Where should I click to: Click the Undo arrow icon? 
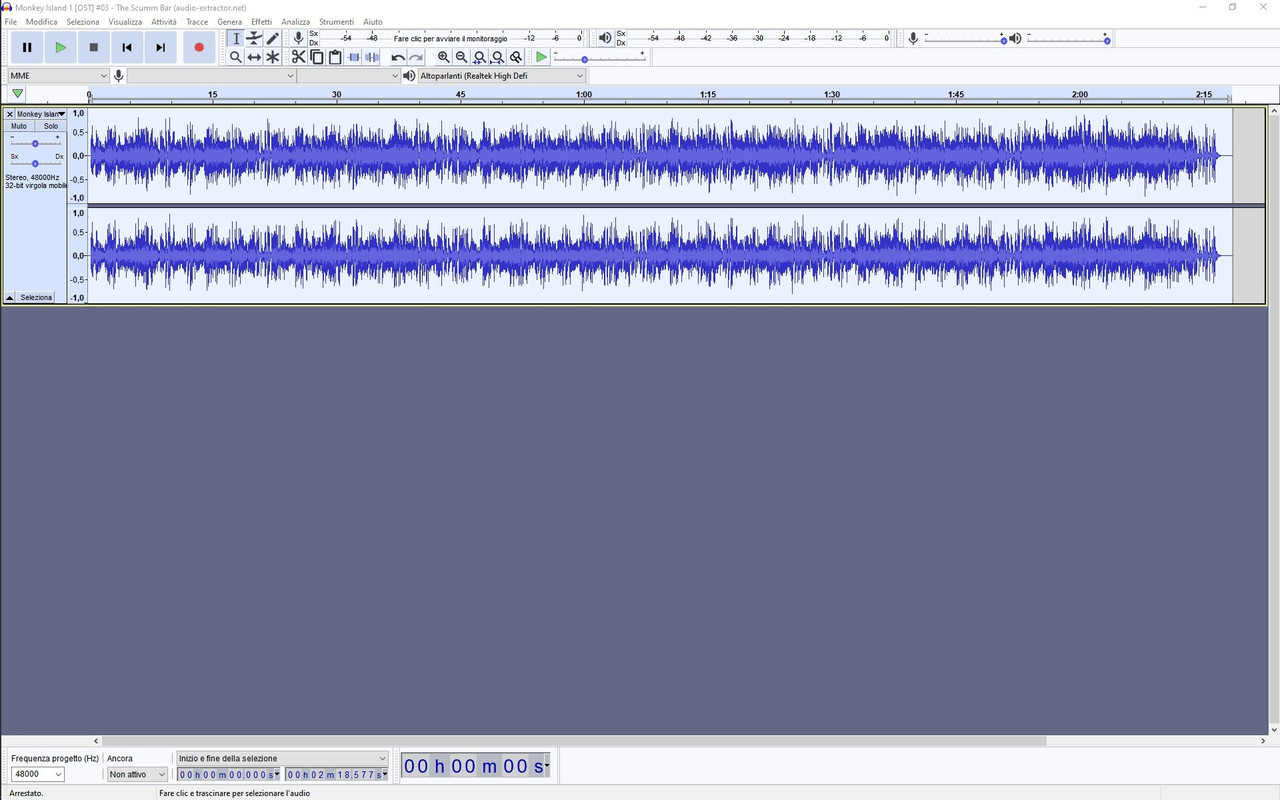click(x=398, y=57)
